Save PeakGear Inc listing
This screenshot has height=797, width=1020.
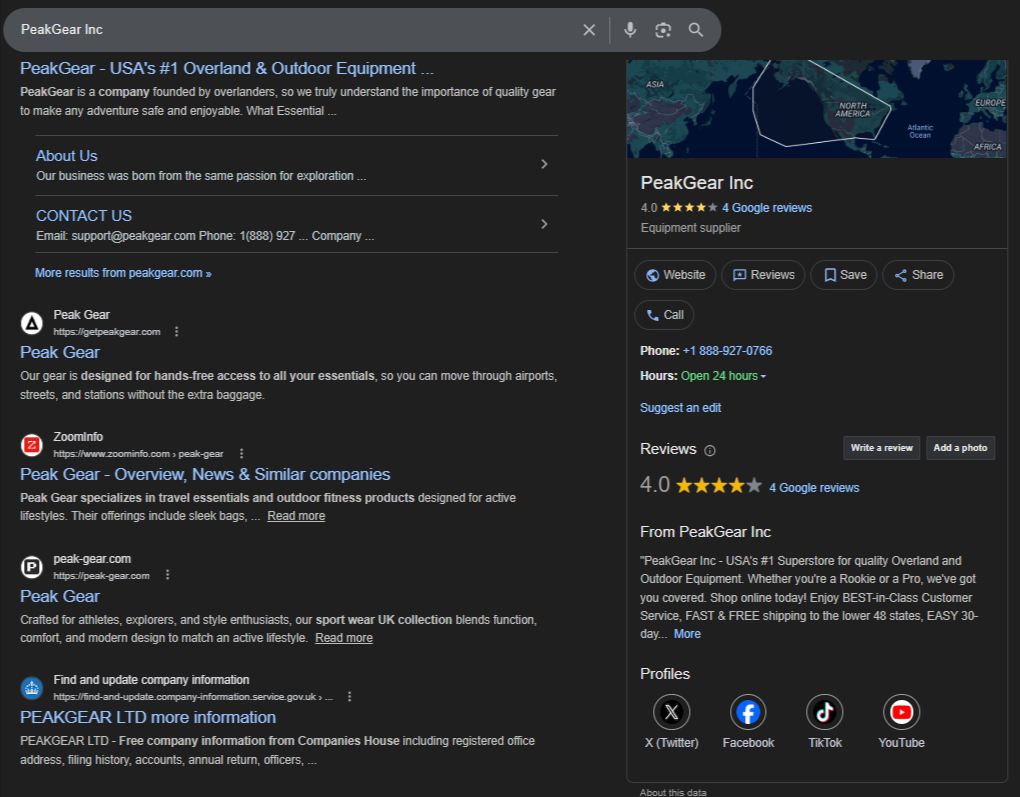(844, 275)
